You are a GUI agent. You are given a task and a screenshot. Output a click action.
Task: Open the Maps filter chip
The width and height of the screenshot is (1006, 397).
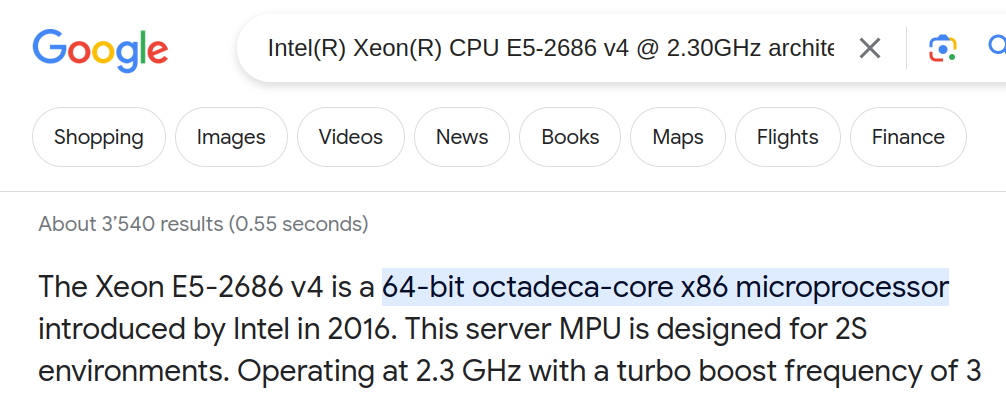(x=678, y=137)
